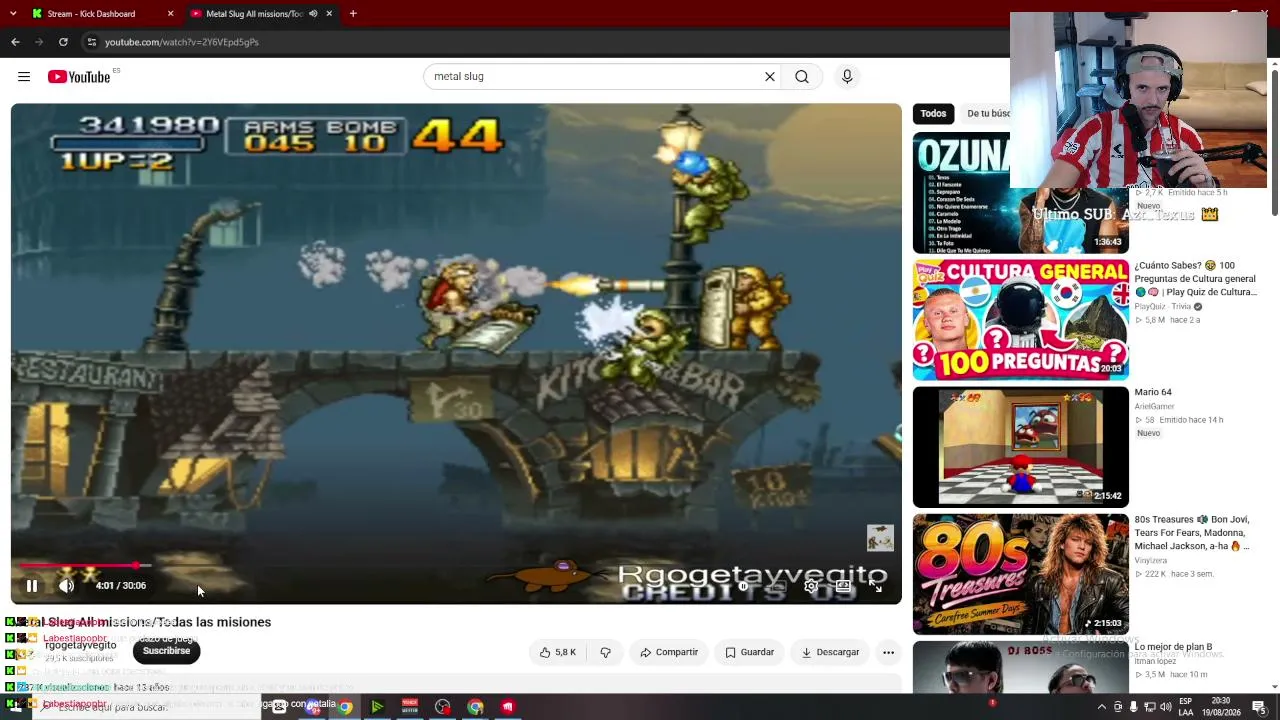Screen dimensions: 1280x720
Task: Download the video with Descargar
Action: [x=830, y=652]
